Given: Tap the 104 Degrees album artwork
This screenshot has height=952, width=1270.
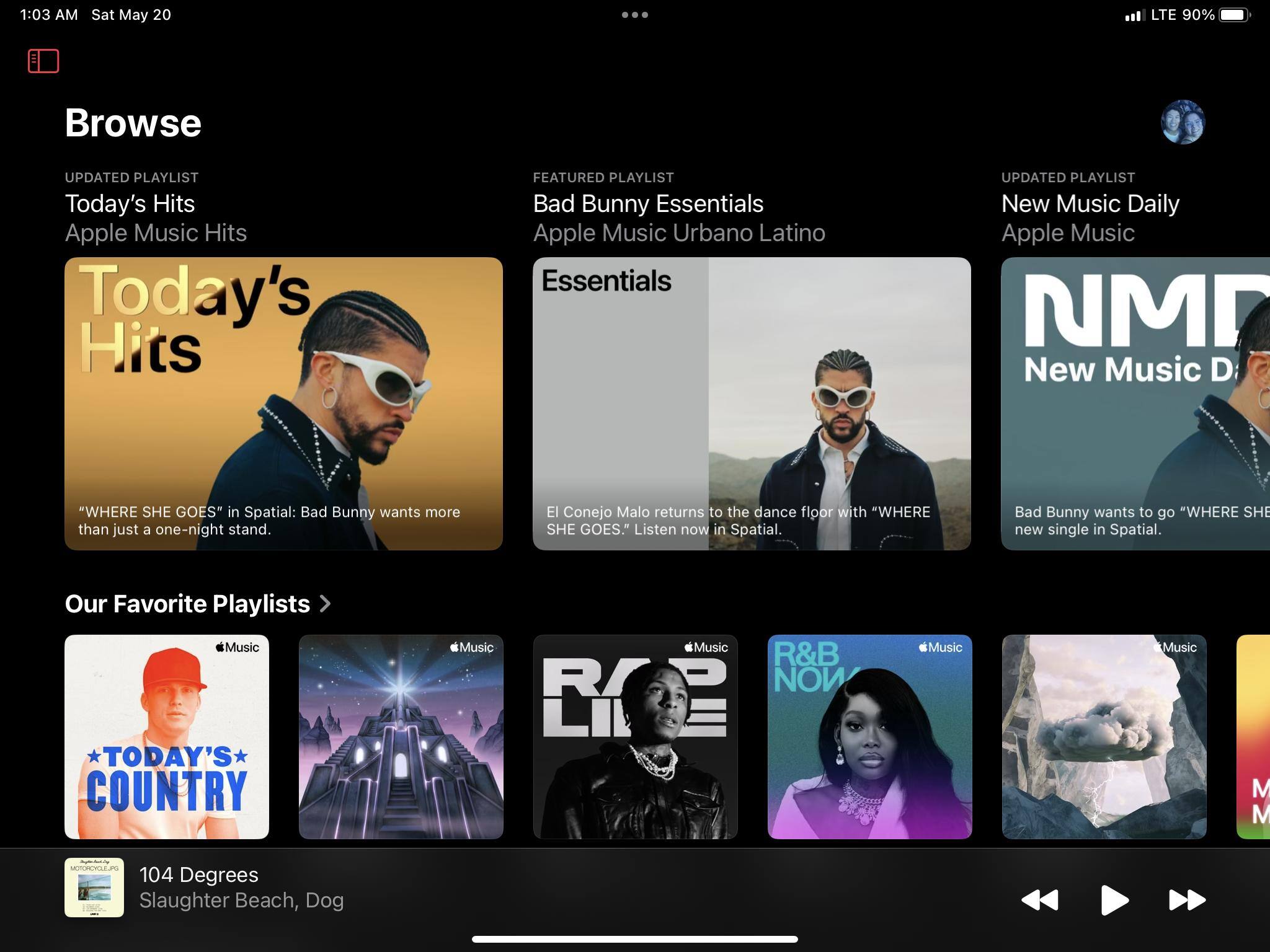Looking at the screenshot, I should tap(94, 887).
